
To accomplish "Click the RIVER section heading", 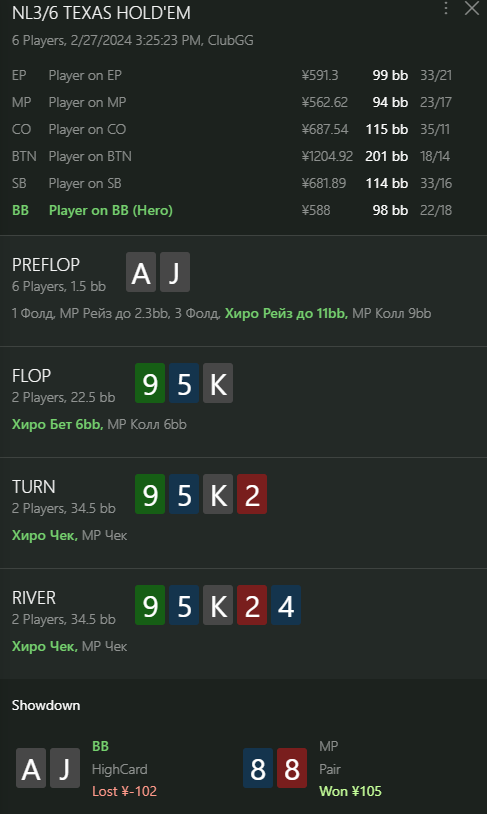I will 34,598.
